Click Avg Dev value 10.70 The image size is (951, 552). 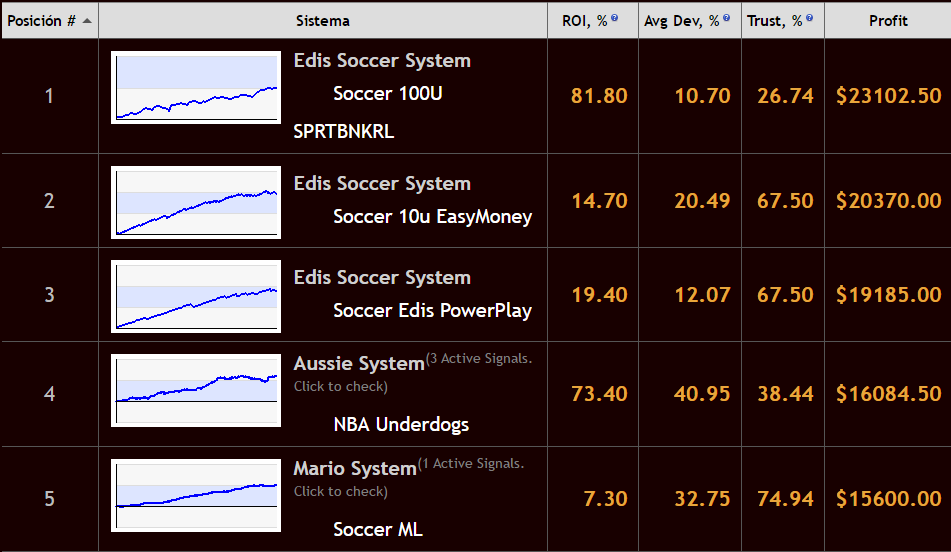point(702,96)
